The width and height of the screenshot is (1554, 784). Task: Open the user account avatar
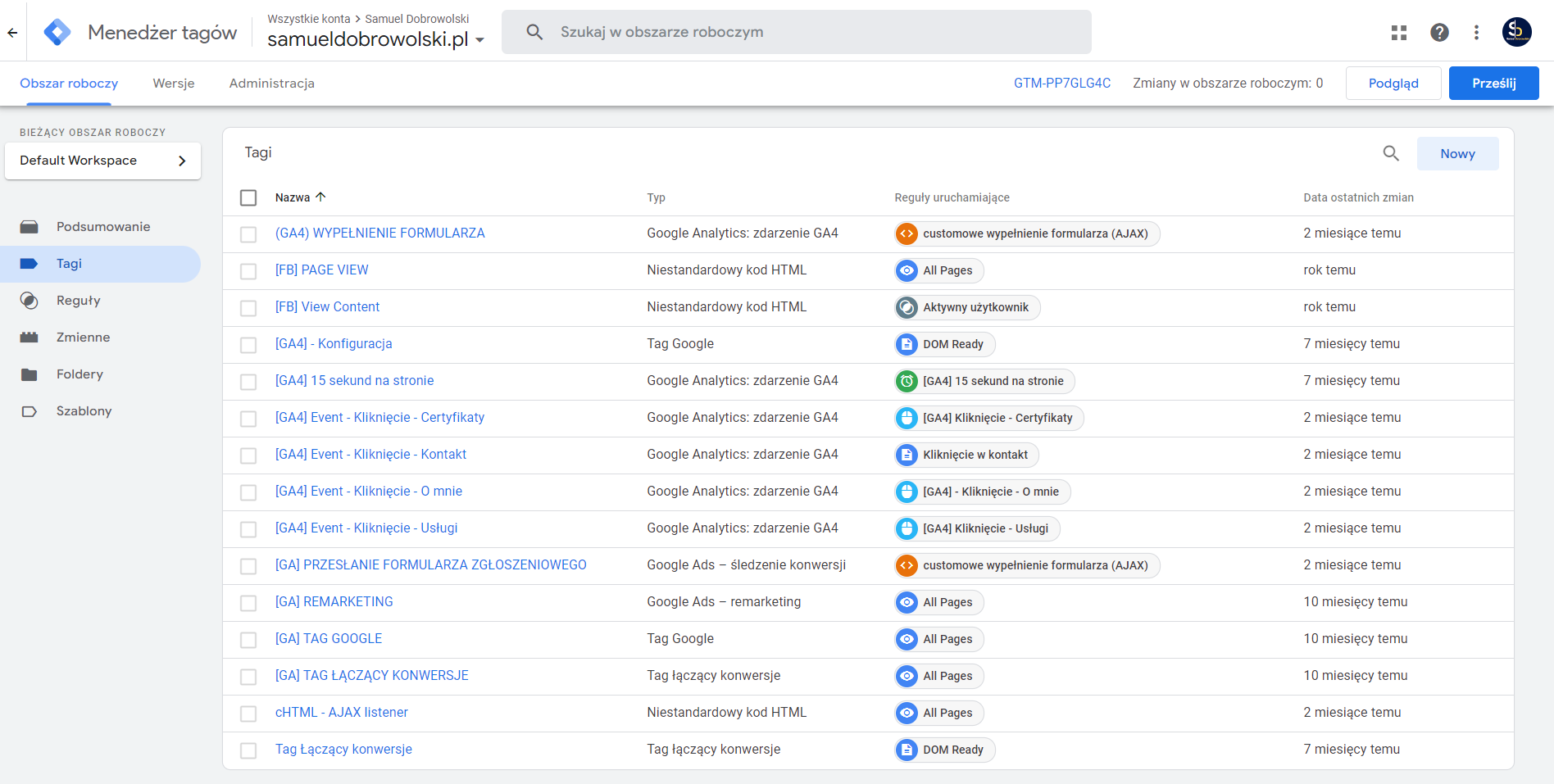1517,32
